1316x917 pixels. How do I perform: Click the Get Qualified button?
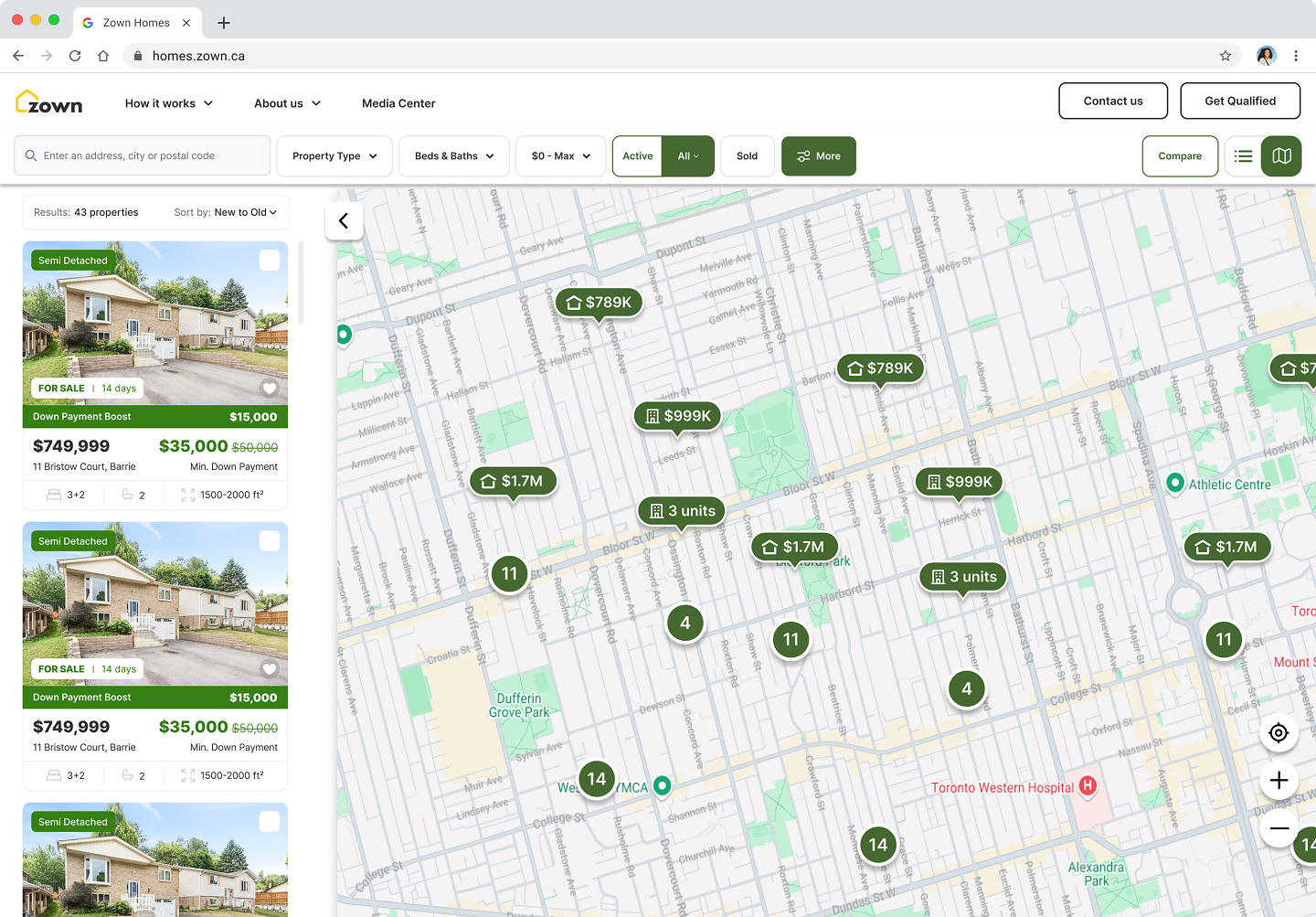(x=1240, y=101)
